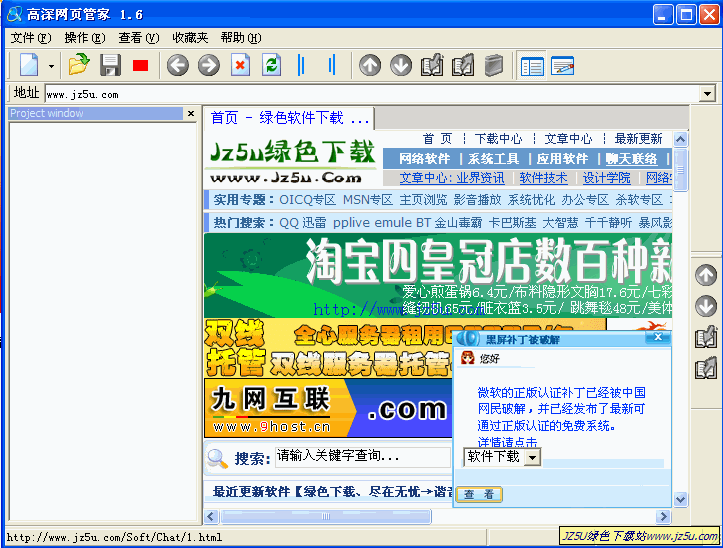Click the 业界资讯 link
Screen dimensions: 723x548
click(480, 178)
